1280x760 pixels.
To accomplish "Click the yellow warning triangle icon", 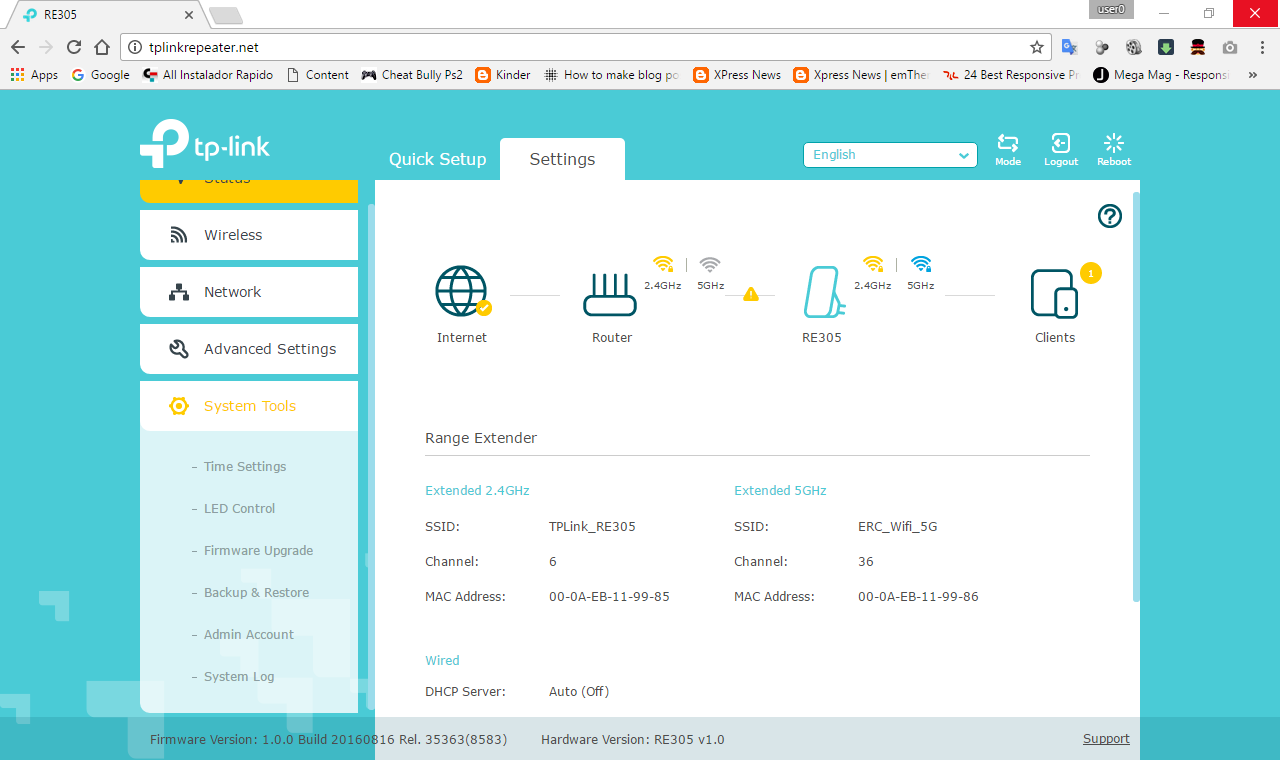I will click(x=751, y=294).
